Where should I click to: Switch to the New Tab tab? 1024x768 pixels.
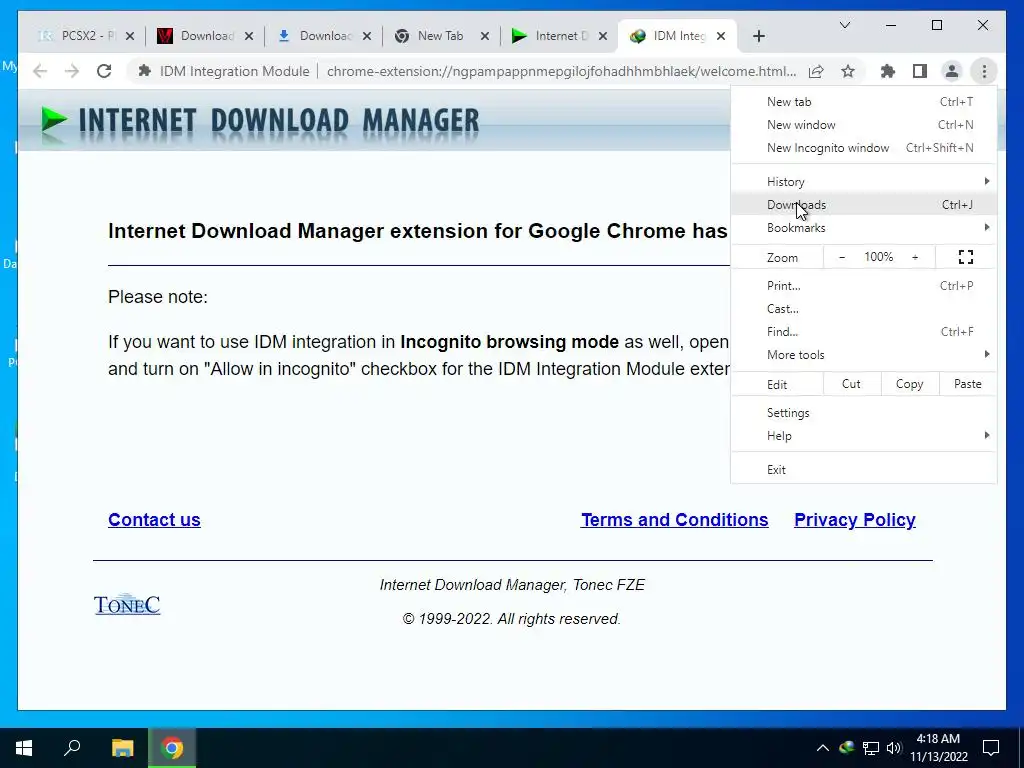click(x=440, y=36)
